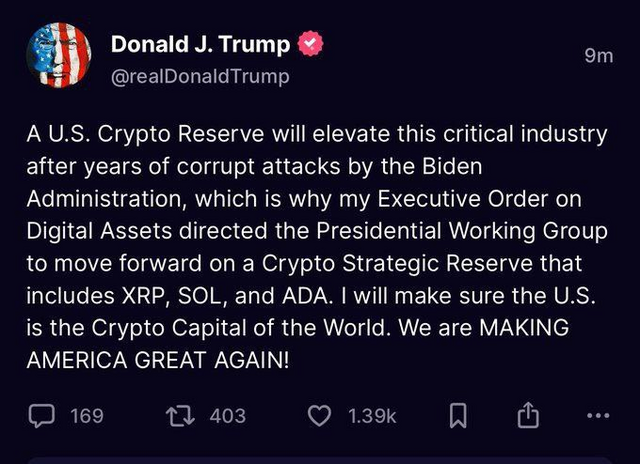Open the Donald J. Trump display name

point(200,45)
